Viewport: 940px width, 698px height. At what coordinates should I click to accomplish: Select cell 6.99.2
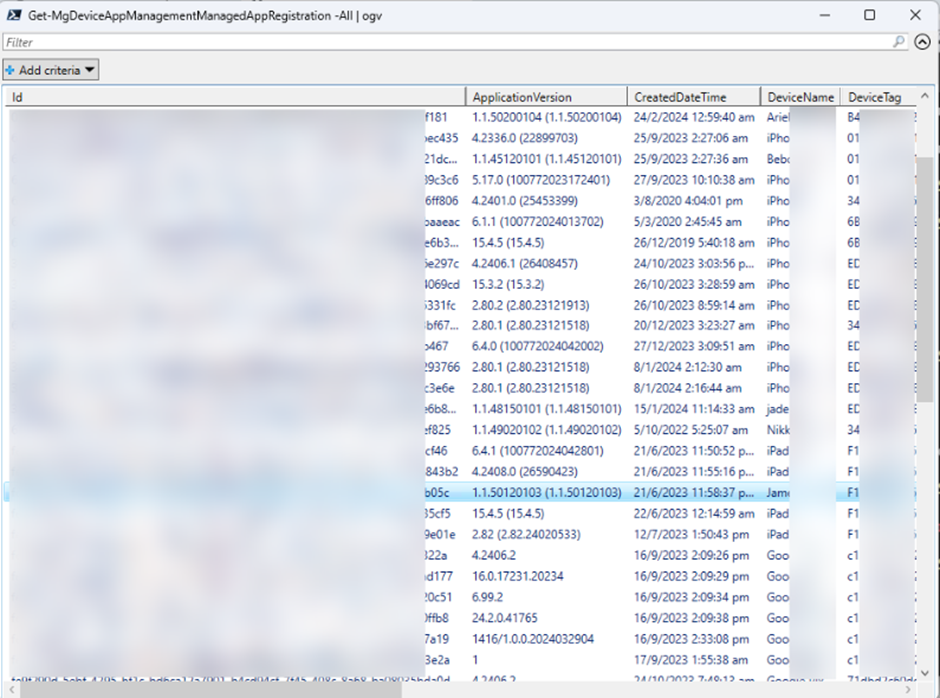(x=487, y=597)
